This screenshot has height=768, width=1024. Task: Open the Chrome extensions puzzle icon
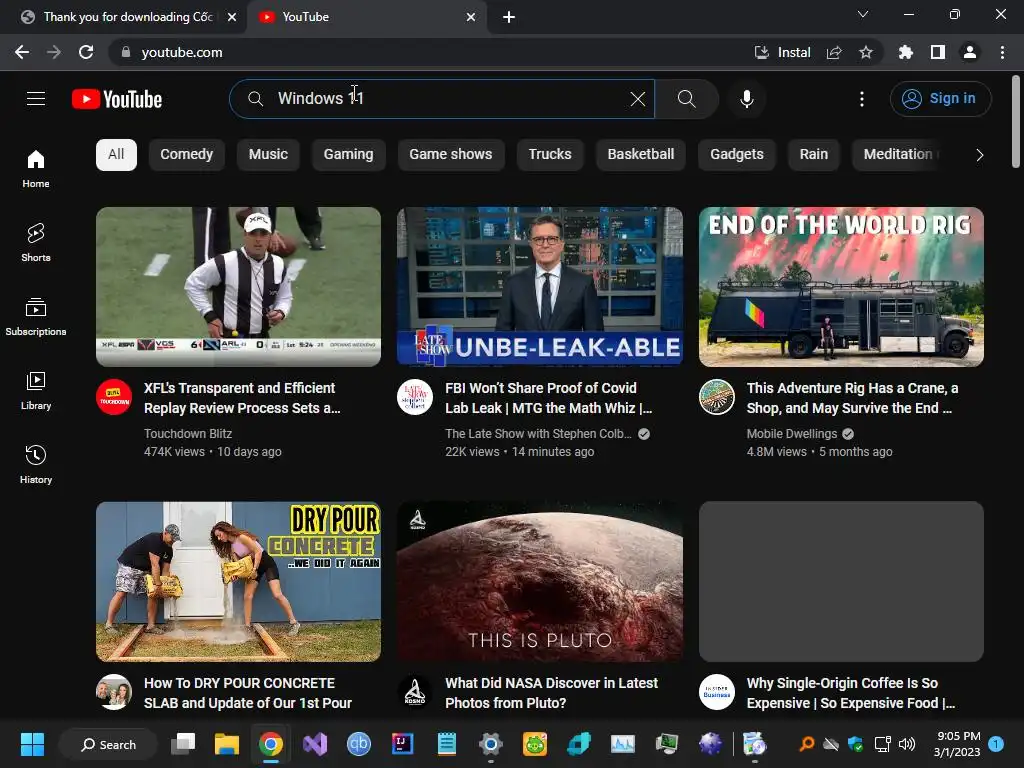[x=905, y=52]
